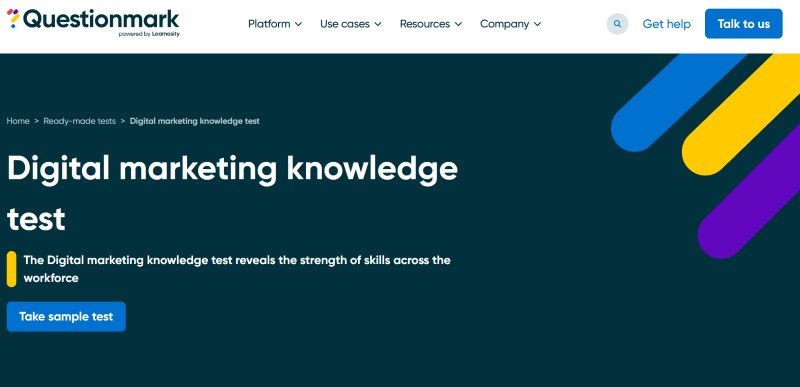Open Ready-made tests breadcrumb link
Viewport: 800px width, 387px height.
click(x=80, y=121)
